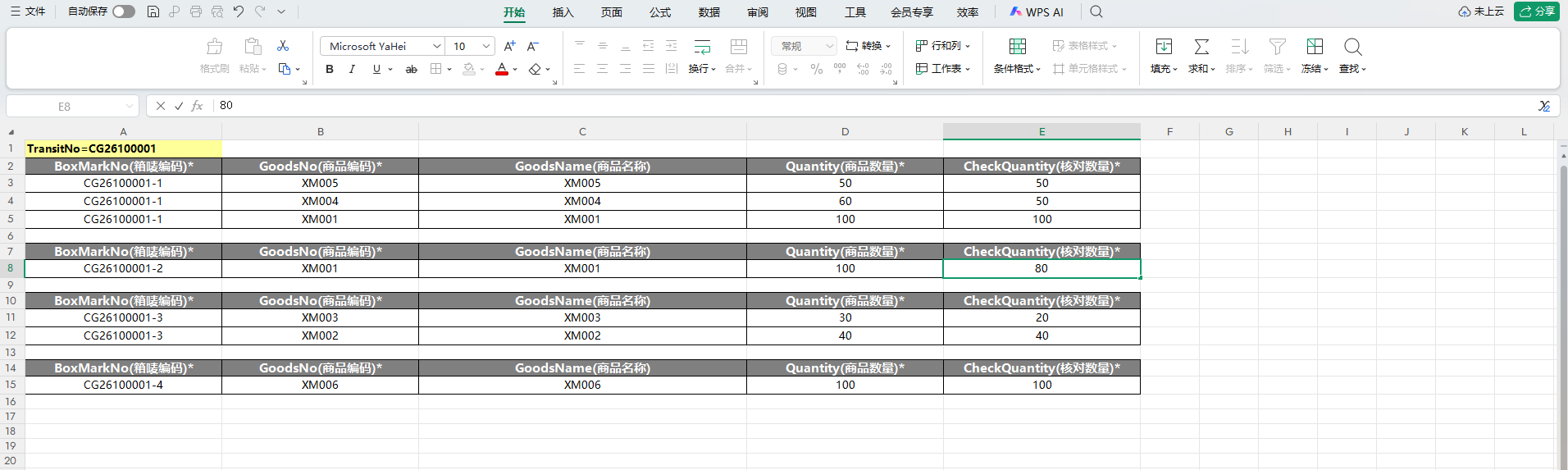The width and height of the screenshot is (1568, 470).
Task: Click the green 分享 share button
Action: click(1537, 11)
